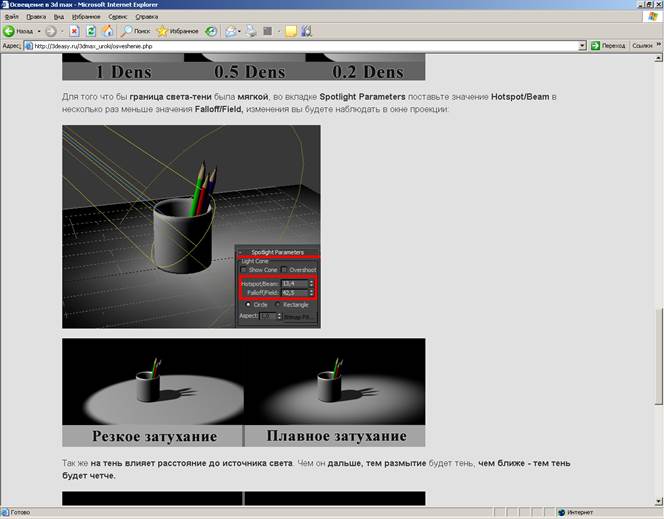Expand the Edit button dropdown arrow
Viewport: 664px width, 519px height.
pyautogui.click(x=279, y=31)
